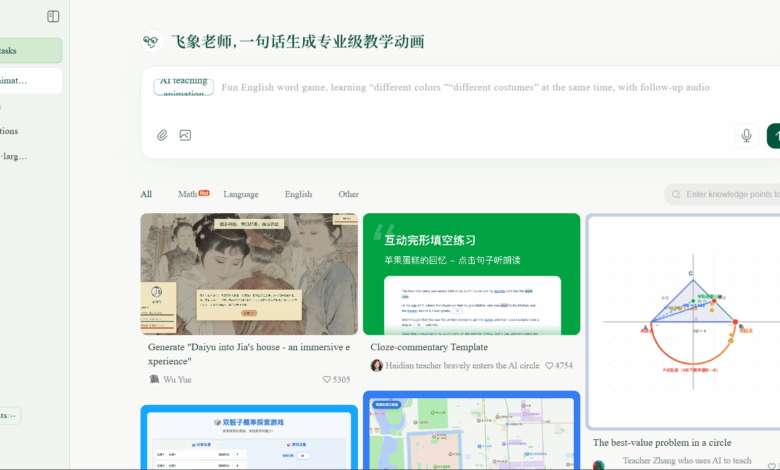Screen dimensions: 780x470
Task: Open the Language category tab
Action: point(240,194)
